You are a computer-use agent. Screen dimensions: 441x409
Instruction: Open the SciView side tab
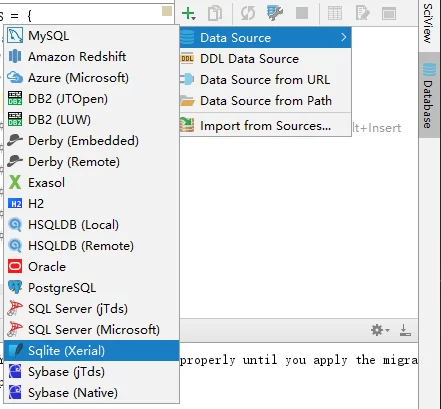[x=429, y=23]
